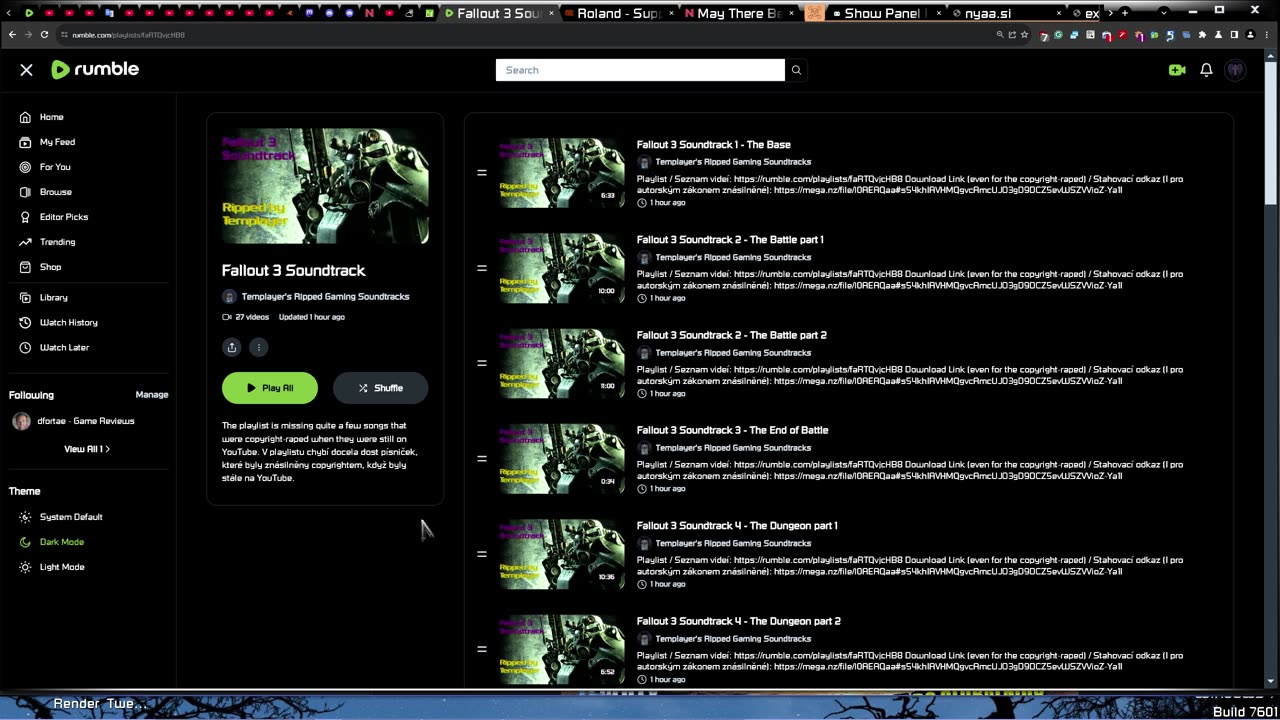Click the For You sidebar icon
Image resolution: width=1280 pixels, height=720 pixels.
point(25,167)
